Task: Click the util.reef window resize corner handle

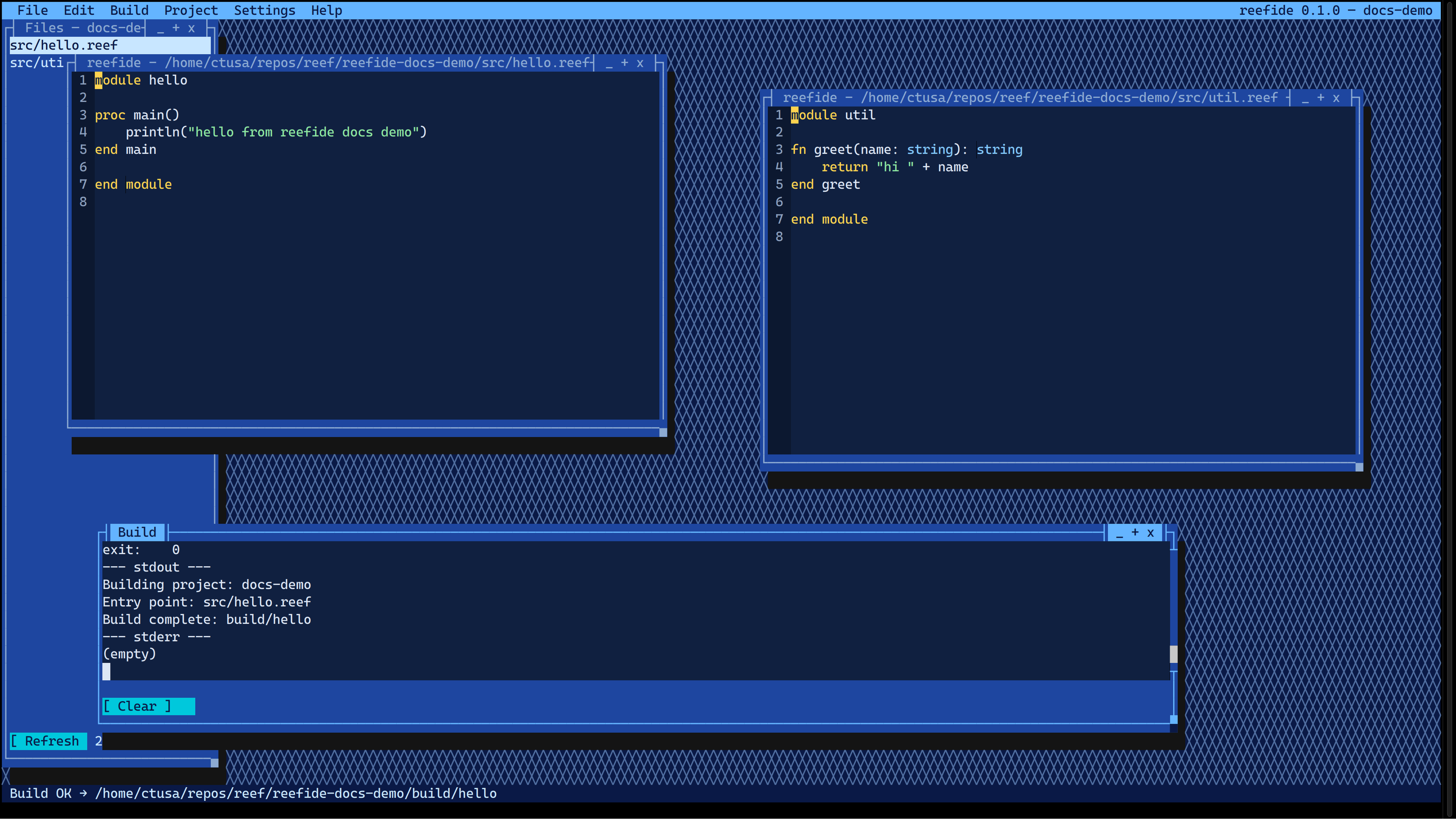Action: click(1359, 467)
